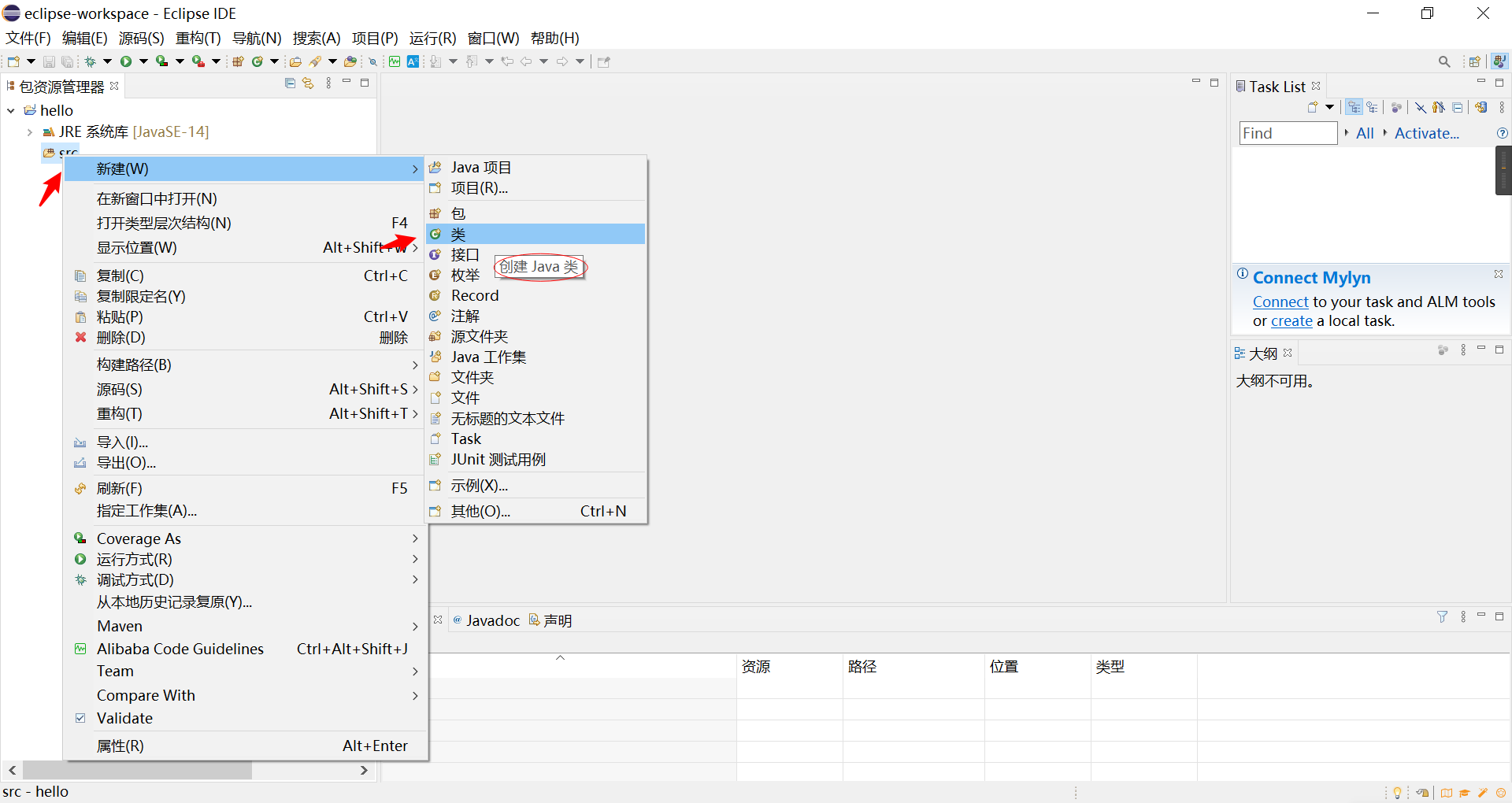
Task: Toggle the Validate checkbox menu item
Action: [x=80, y=718]
